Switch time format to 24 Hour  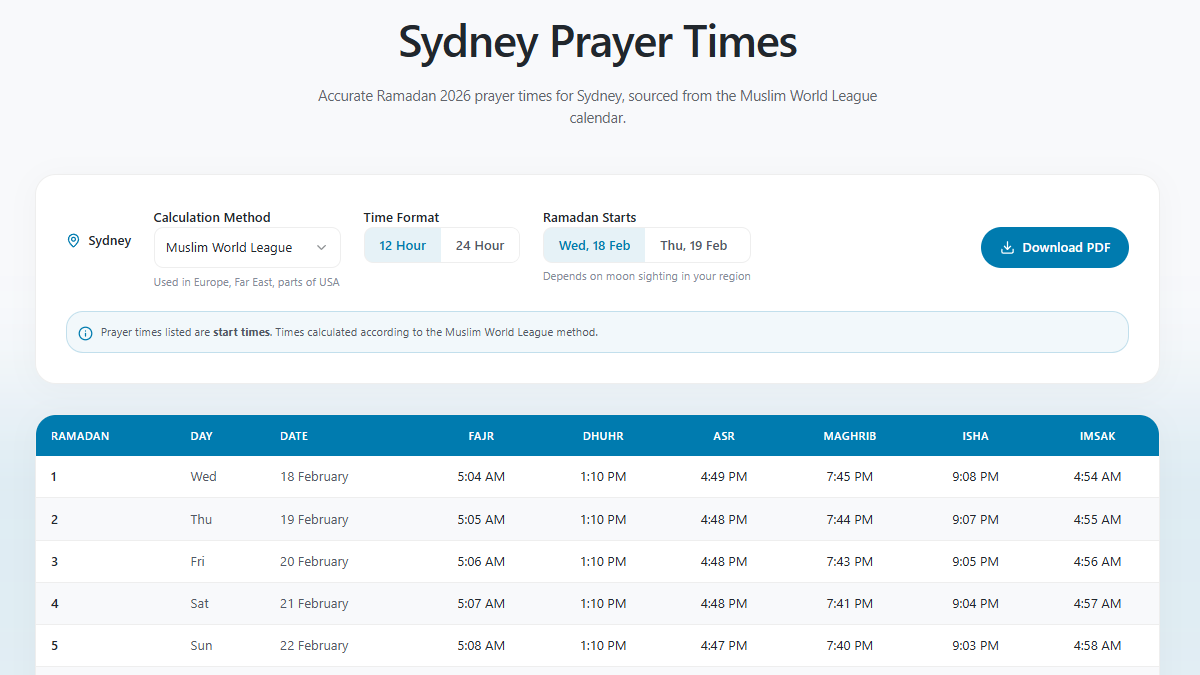pyautogui.click(x=480, y=244)
